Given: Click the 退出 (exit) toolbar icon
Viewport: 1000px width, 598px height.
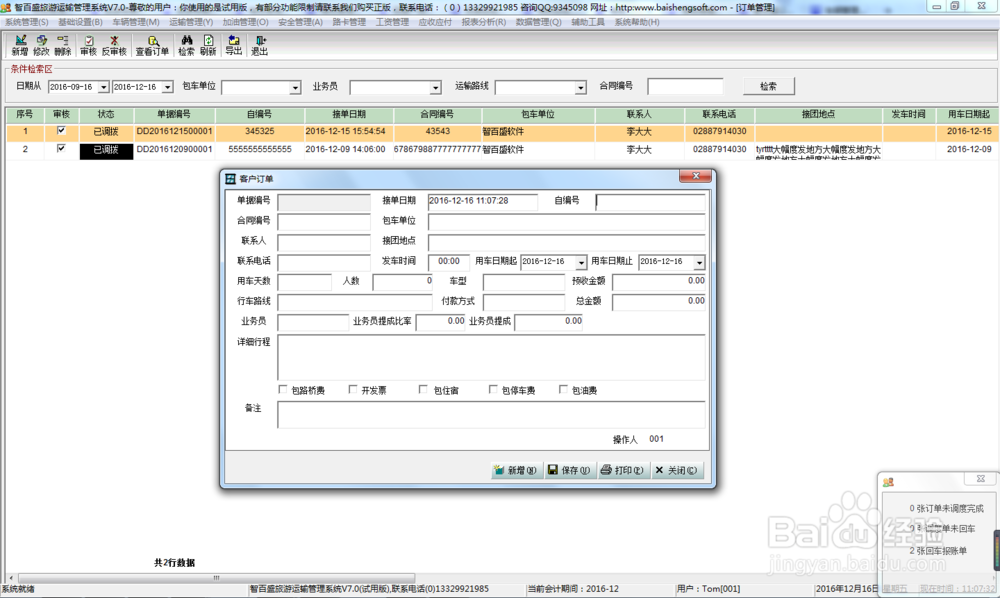Looking at the screenshot, I should (260, 46).
